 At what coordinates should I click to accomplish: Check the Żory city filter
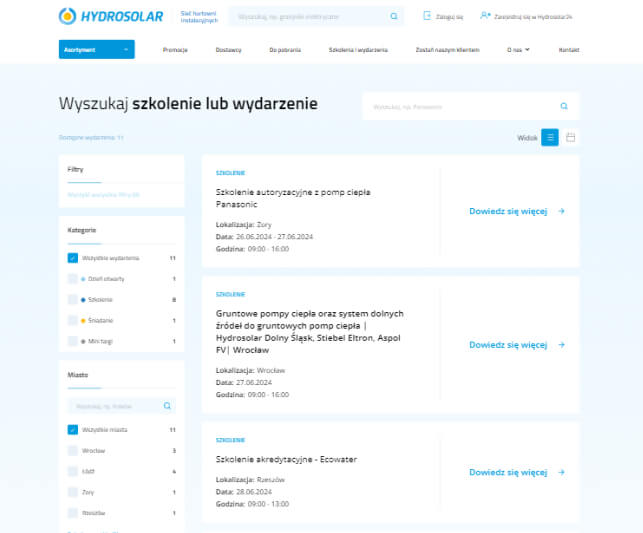click(73, 492)
